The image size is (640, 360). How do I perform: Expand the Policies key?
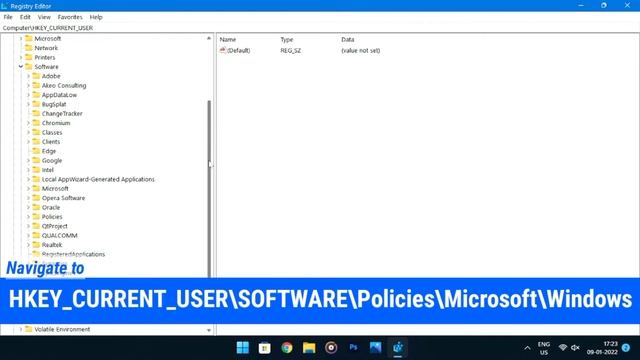coord(28,217)
